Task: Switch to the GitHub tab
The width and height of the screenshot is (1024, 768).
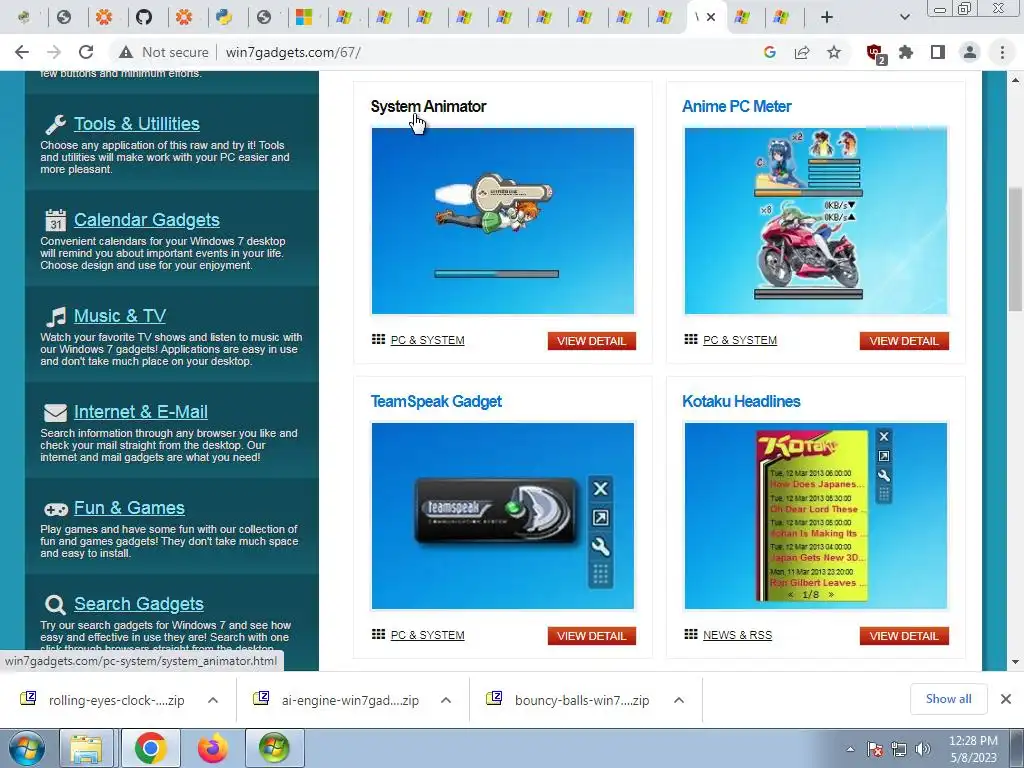Action: (x=144, y=17)
